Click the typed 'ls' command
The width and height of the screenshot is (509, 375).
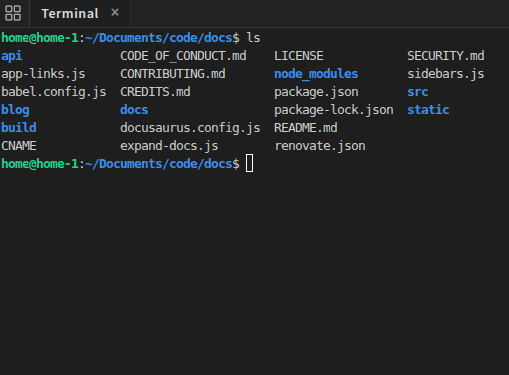point(253,38)
